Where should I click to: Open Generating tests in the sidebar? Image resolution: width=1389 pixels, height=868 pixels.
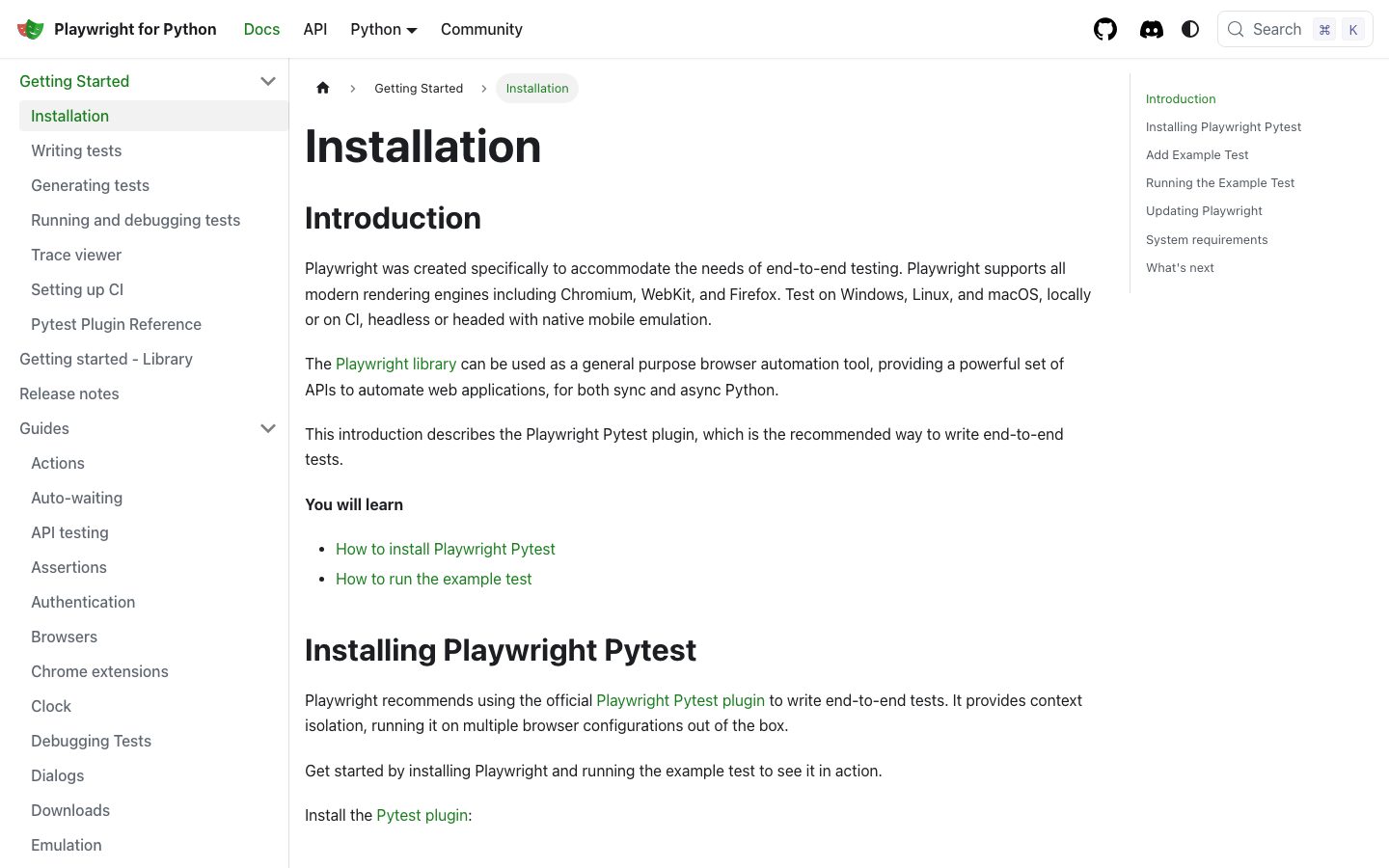[153, 185]
